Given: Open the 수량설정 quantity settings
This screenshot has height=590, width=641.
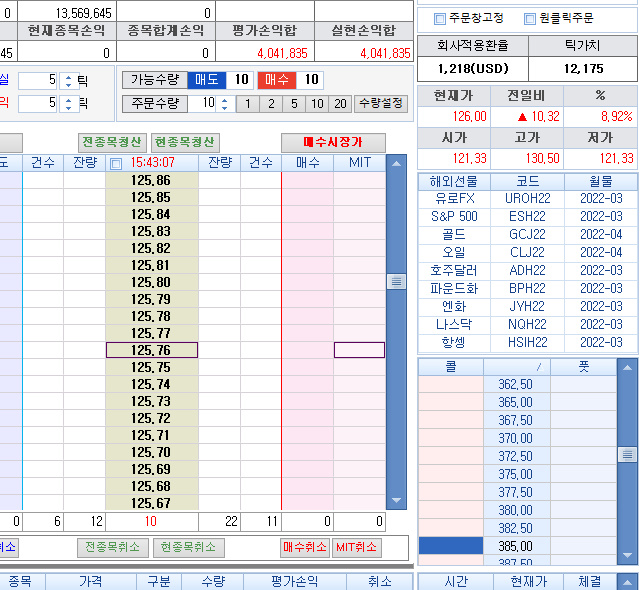Looking at the screenshot, I should click(x=381, y=103).
